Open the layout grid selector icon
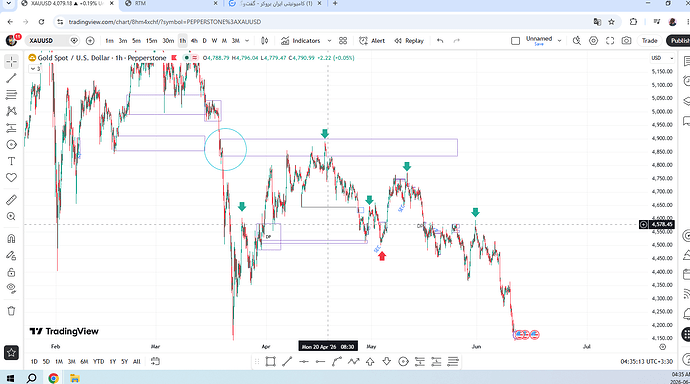Image resolution: width=690 pixels, height=384 pixels. [x=343, y=40]
